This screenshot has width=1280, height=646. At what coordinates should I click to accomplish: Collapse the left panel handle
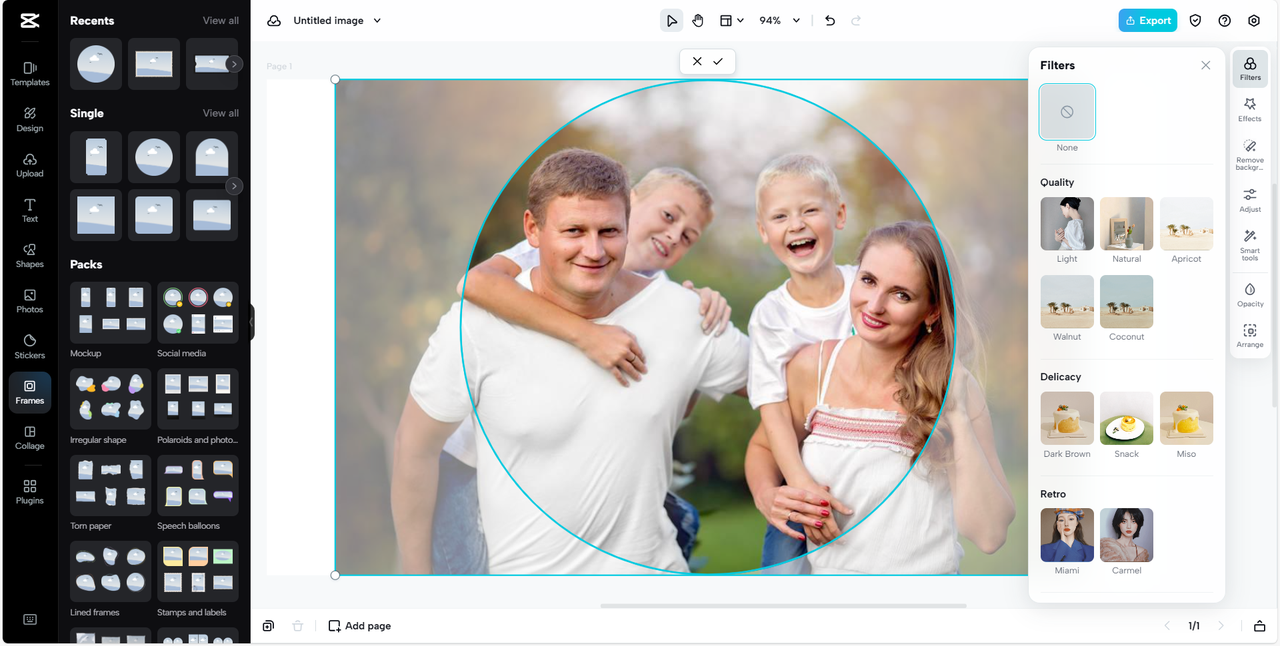pos(252,323)
